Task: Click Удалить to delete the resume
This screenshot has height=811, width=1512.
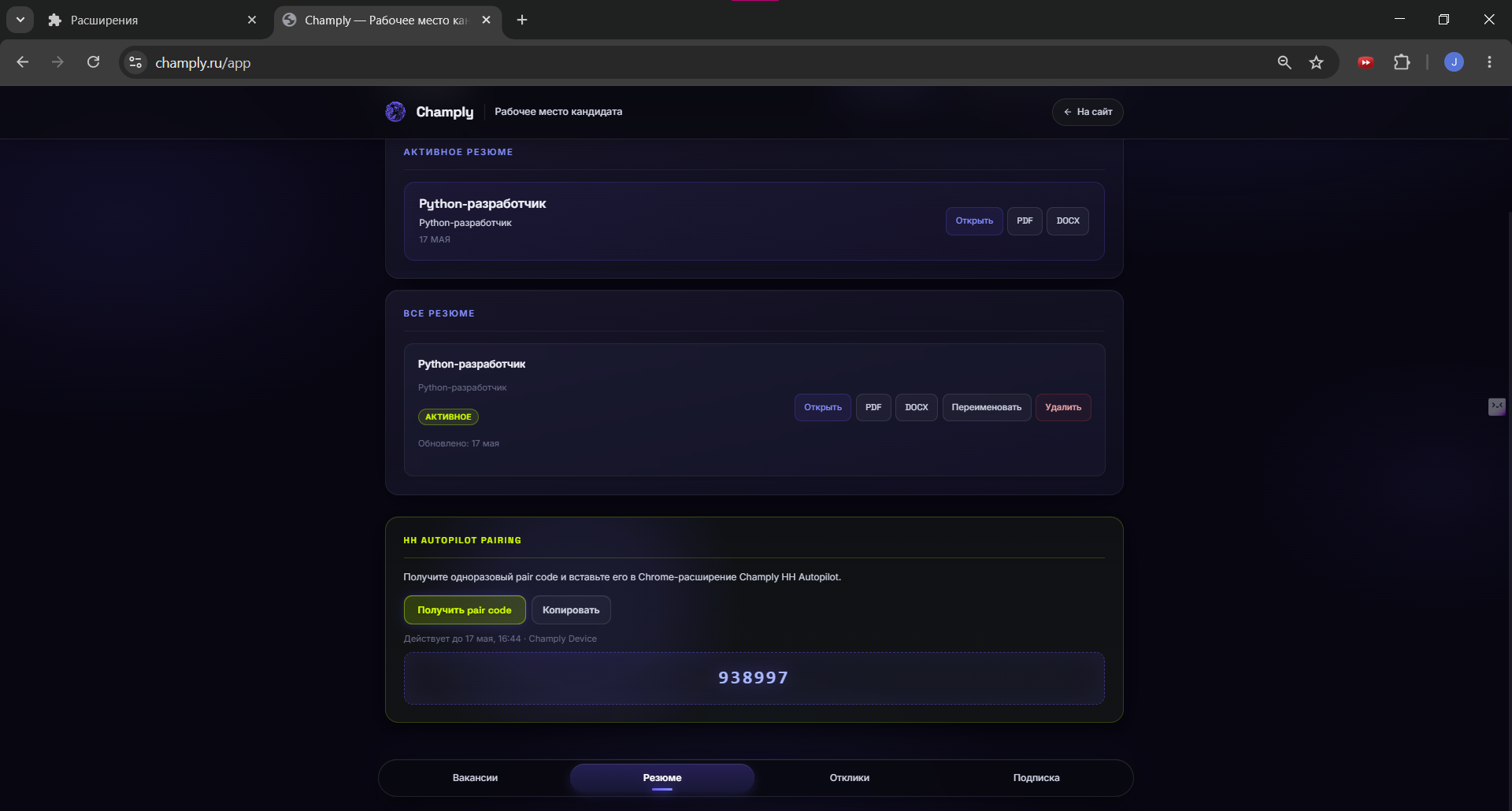Action: click(x=1063, y=407)
